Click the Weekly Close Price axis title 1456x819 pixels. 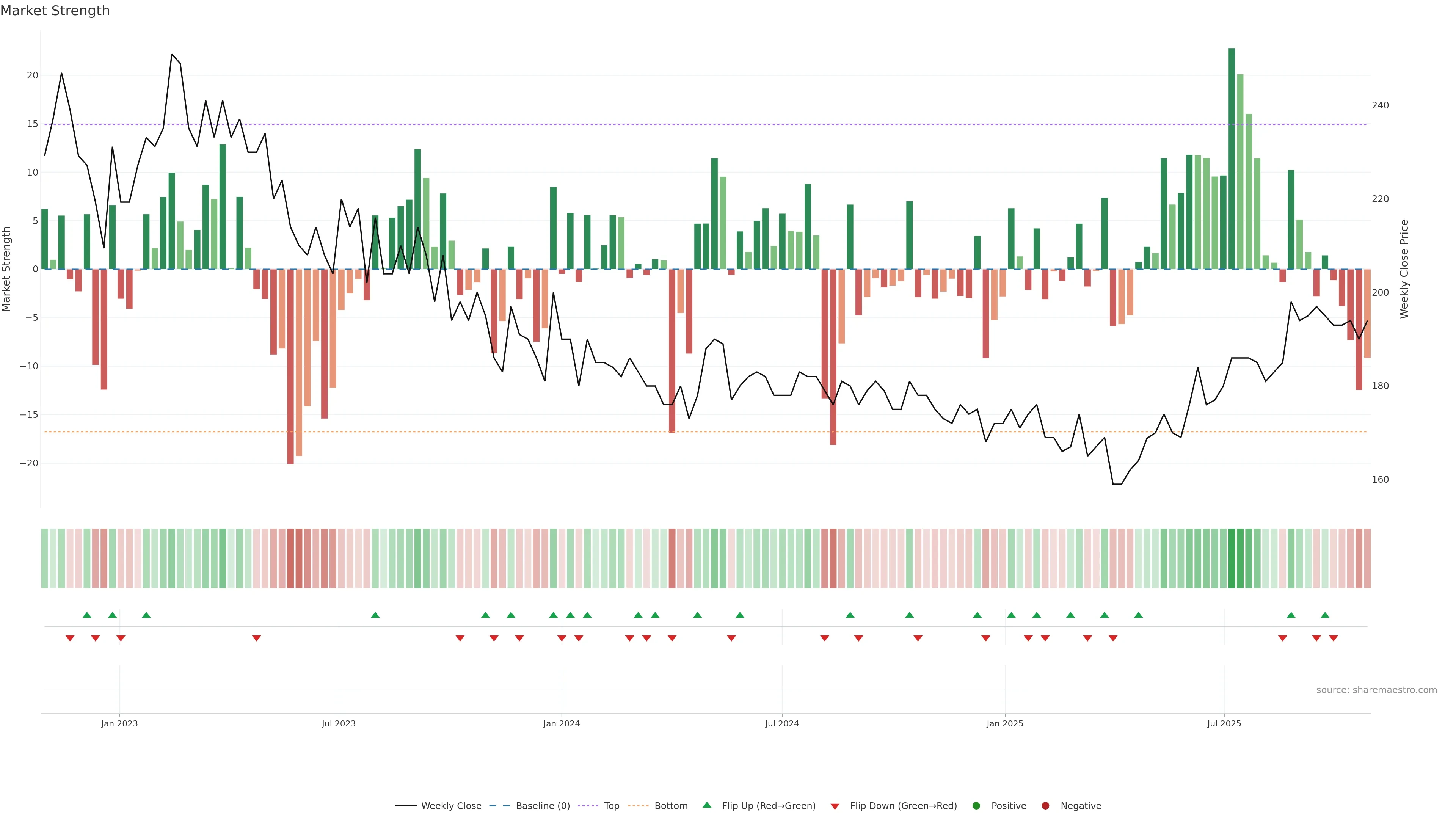(x=1404, y=269)
